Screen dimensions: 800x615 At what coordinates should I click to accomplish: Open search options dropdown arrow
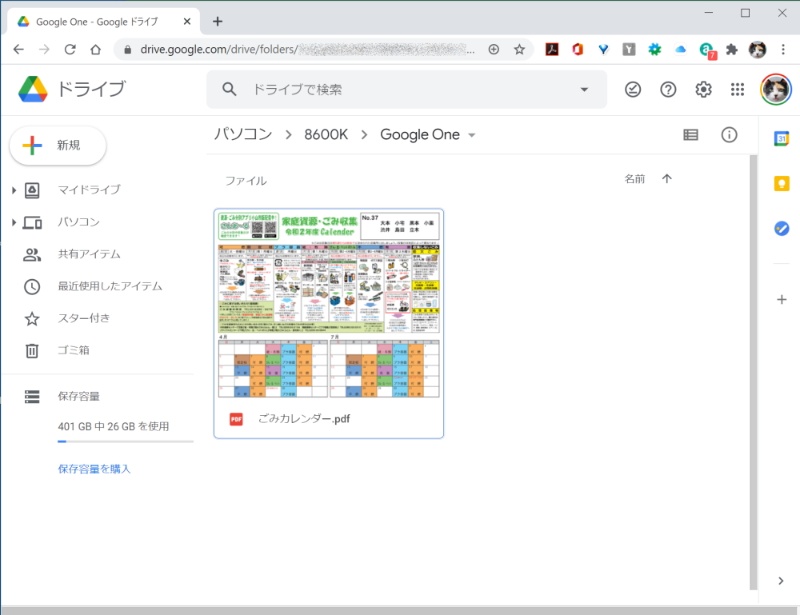pyautogui.click(x=583, y=89)
